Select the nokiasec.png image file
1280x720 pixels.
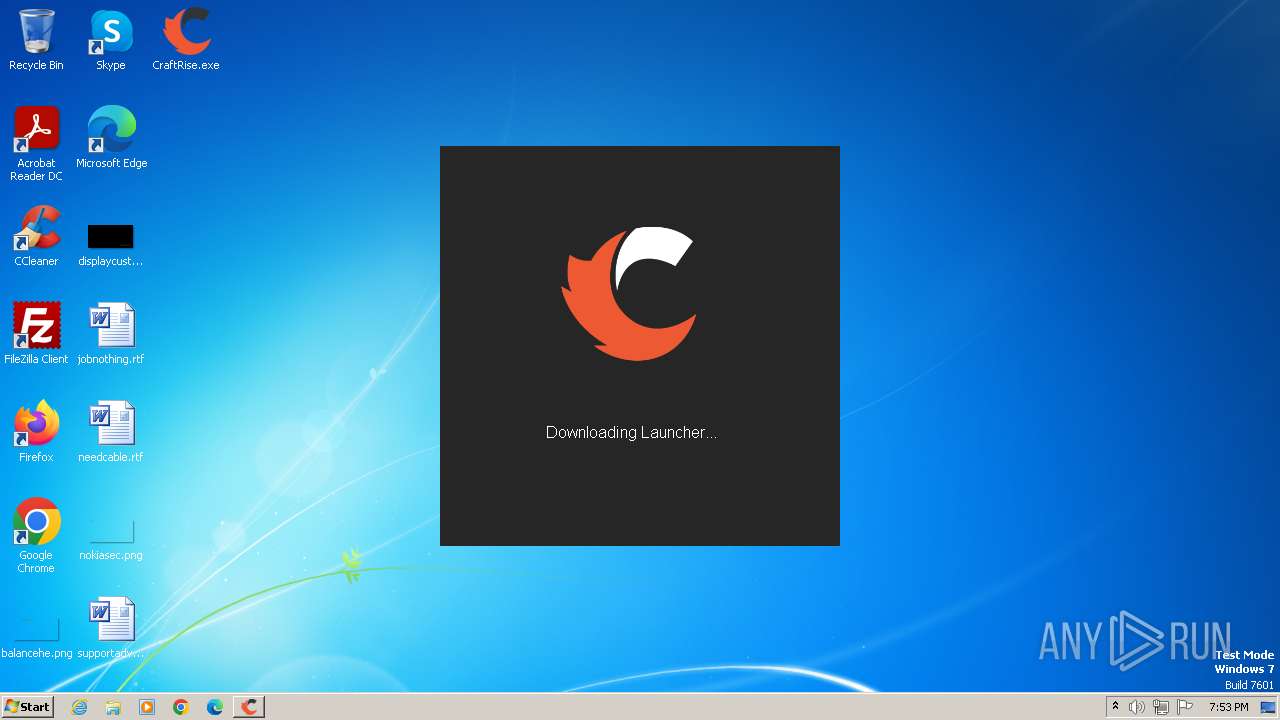coord(111,538)
